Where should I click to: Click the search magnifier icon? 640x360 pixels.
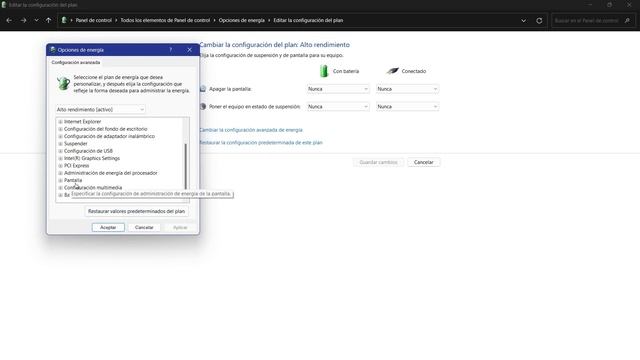pyautogui.click(x=627, y=20)
